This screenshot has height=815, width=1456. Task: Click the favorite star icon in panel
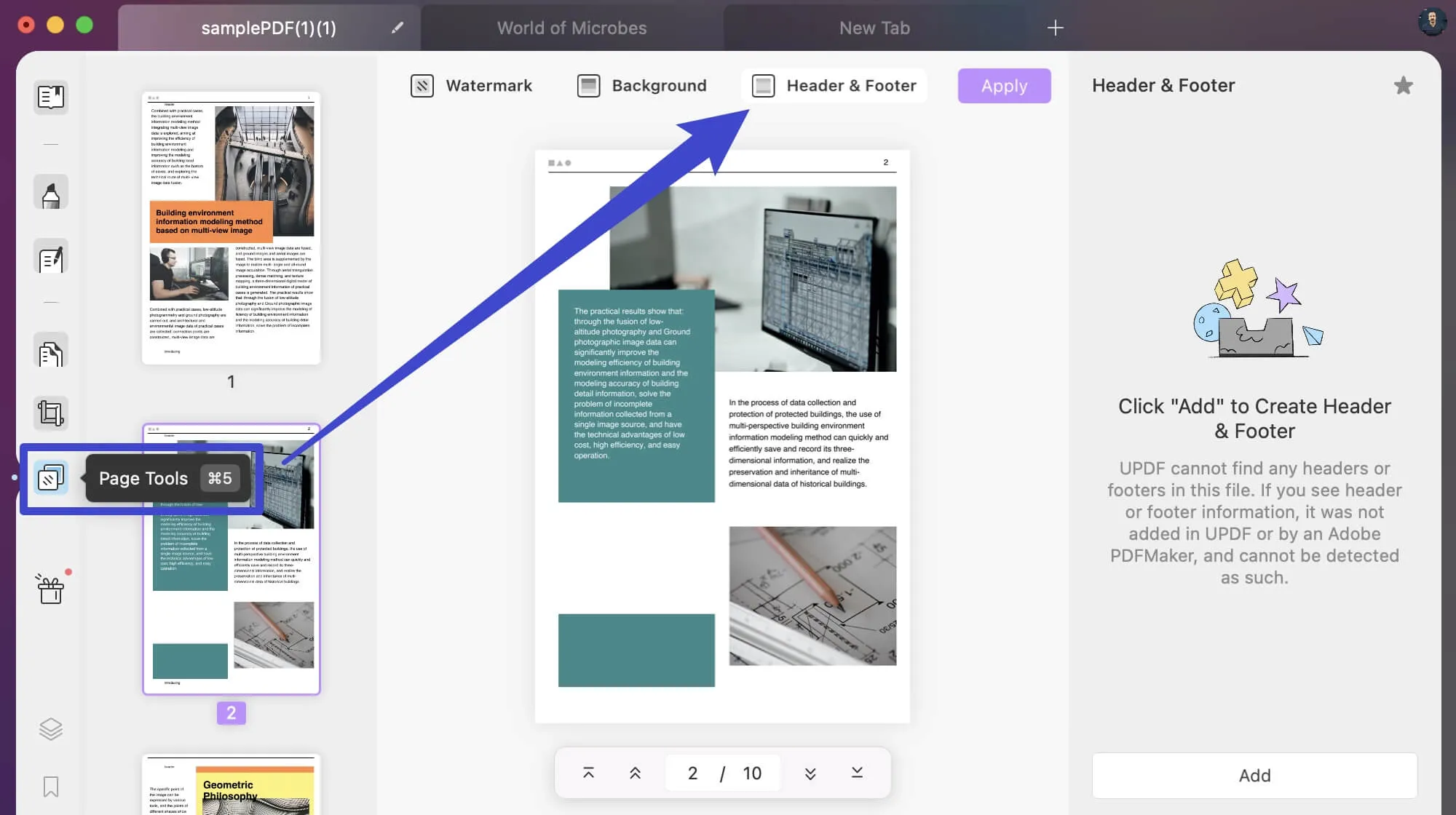tap(1404, 85)
